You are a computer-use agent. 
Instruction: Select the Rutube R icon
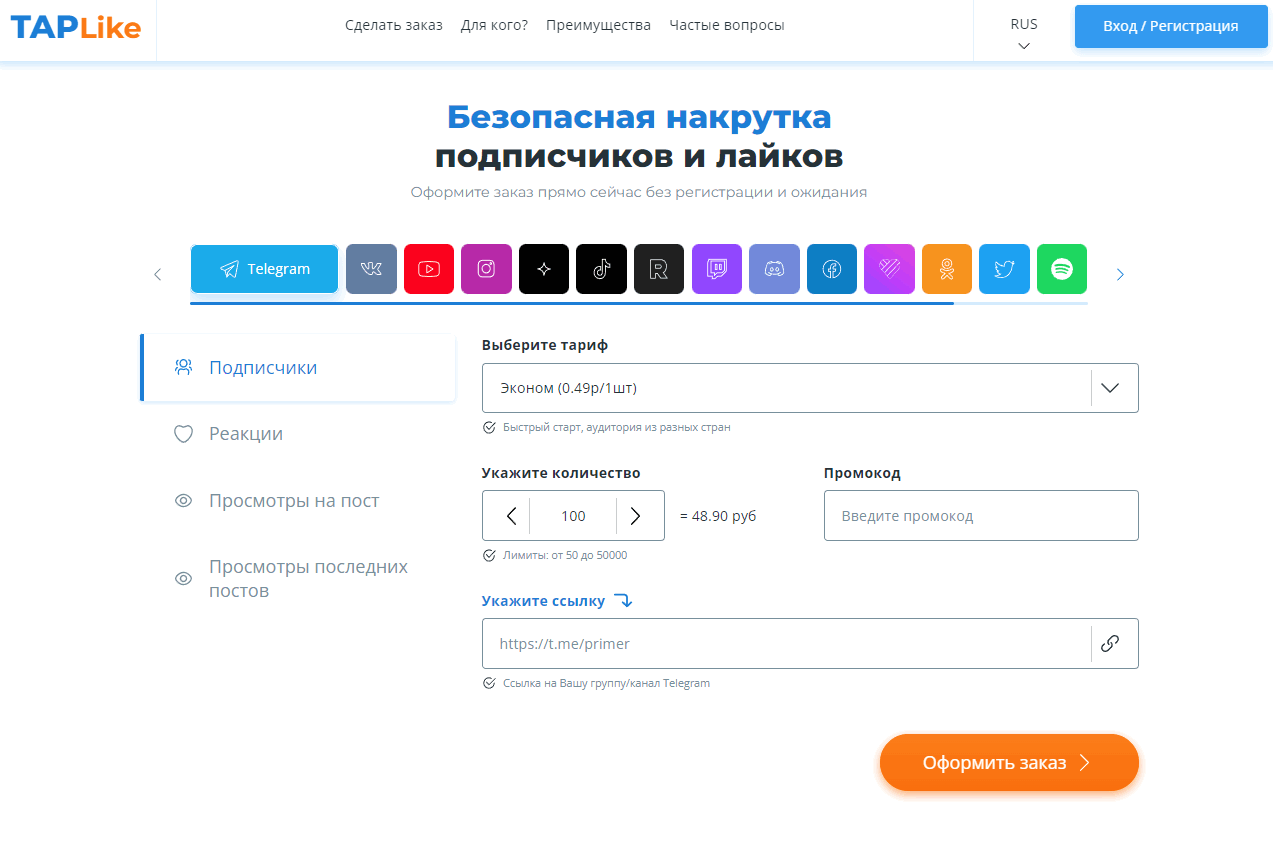click(659, 269)
